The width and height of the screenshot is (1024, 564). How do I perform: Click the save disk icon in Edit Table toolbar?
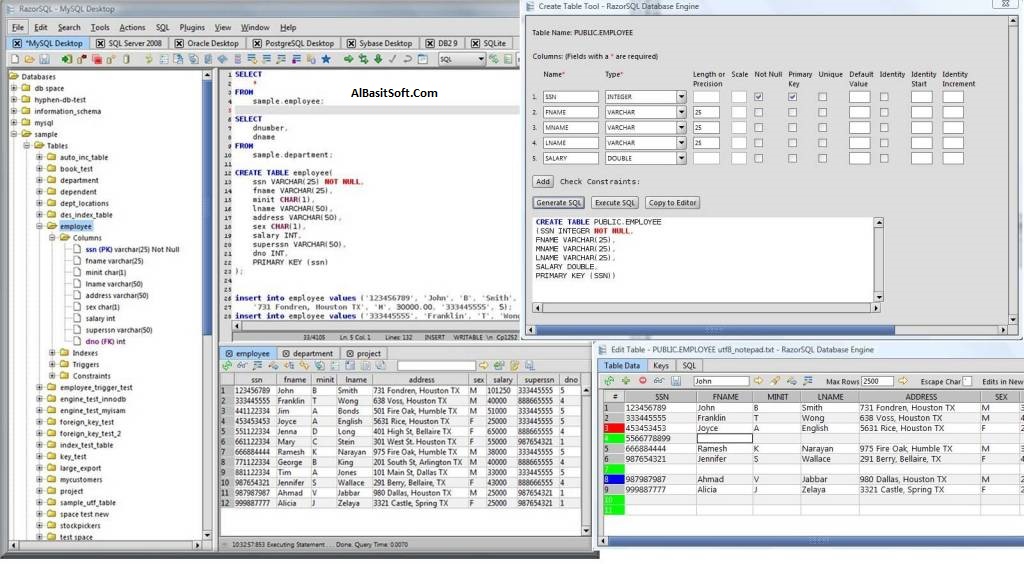click(x=676, y=381)
